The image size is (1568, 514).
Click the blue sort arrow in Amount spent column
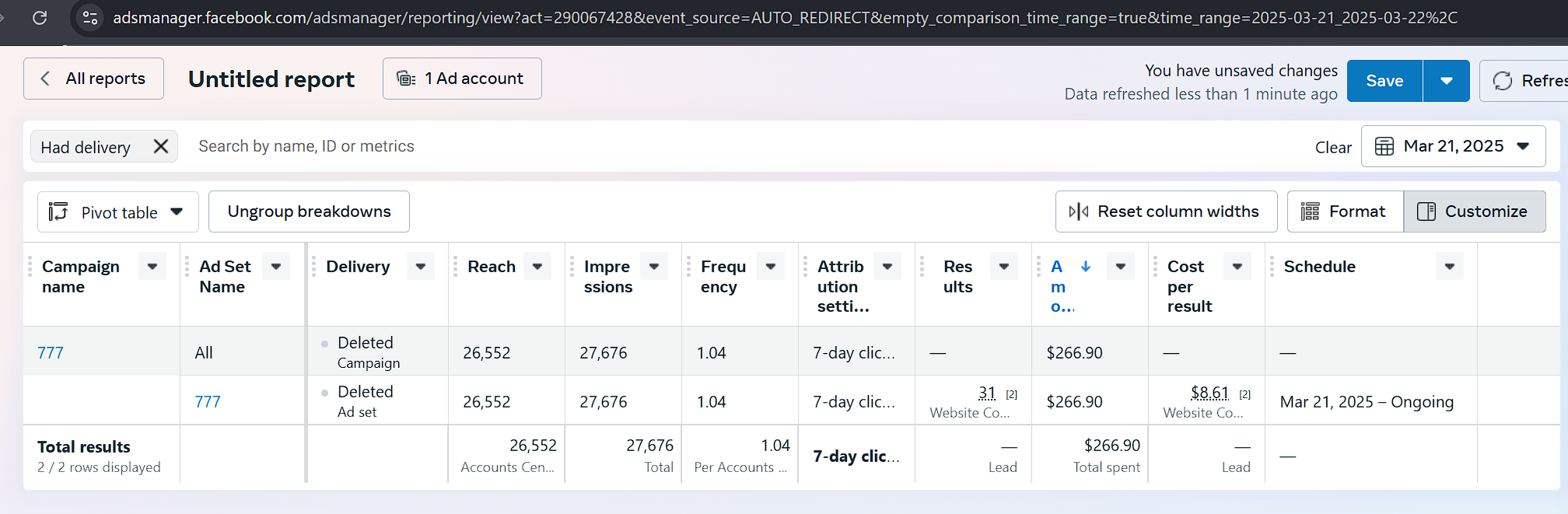tap(1086, 266)
